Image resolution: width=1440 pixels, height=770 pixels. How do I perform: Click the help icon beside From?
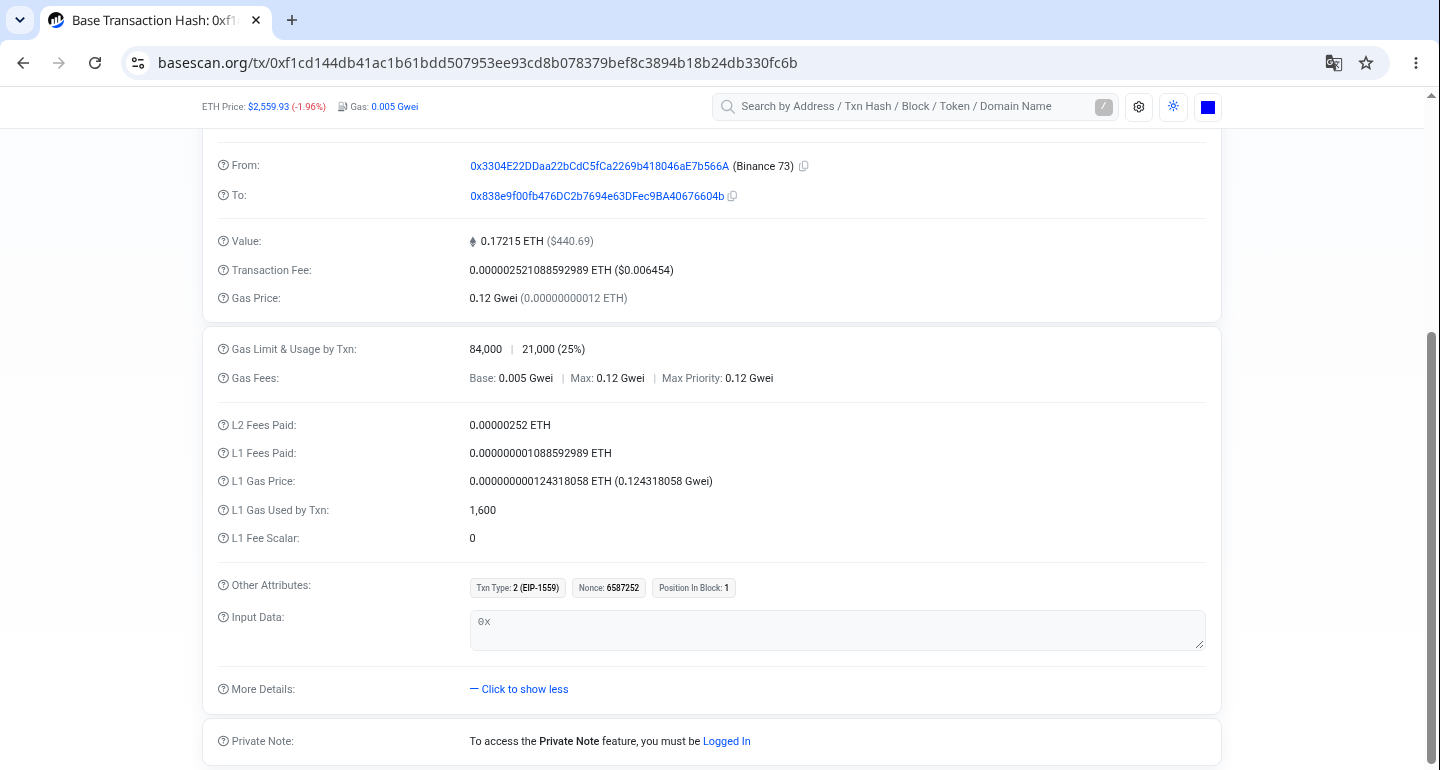pos(223,166)
